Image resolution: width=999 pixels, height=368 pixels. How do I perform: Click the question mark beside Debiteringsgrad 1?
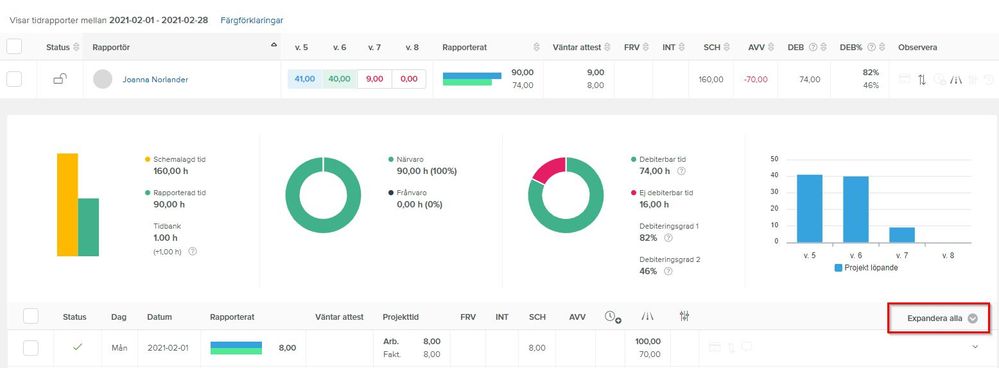coord(668,237)
